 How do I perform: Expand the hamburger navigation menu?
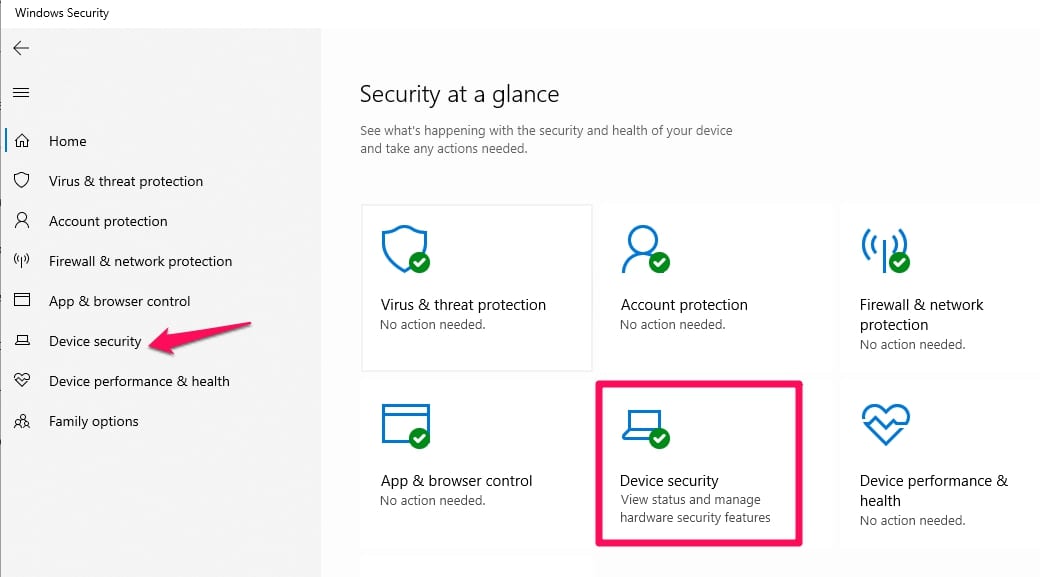point(21,92)
